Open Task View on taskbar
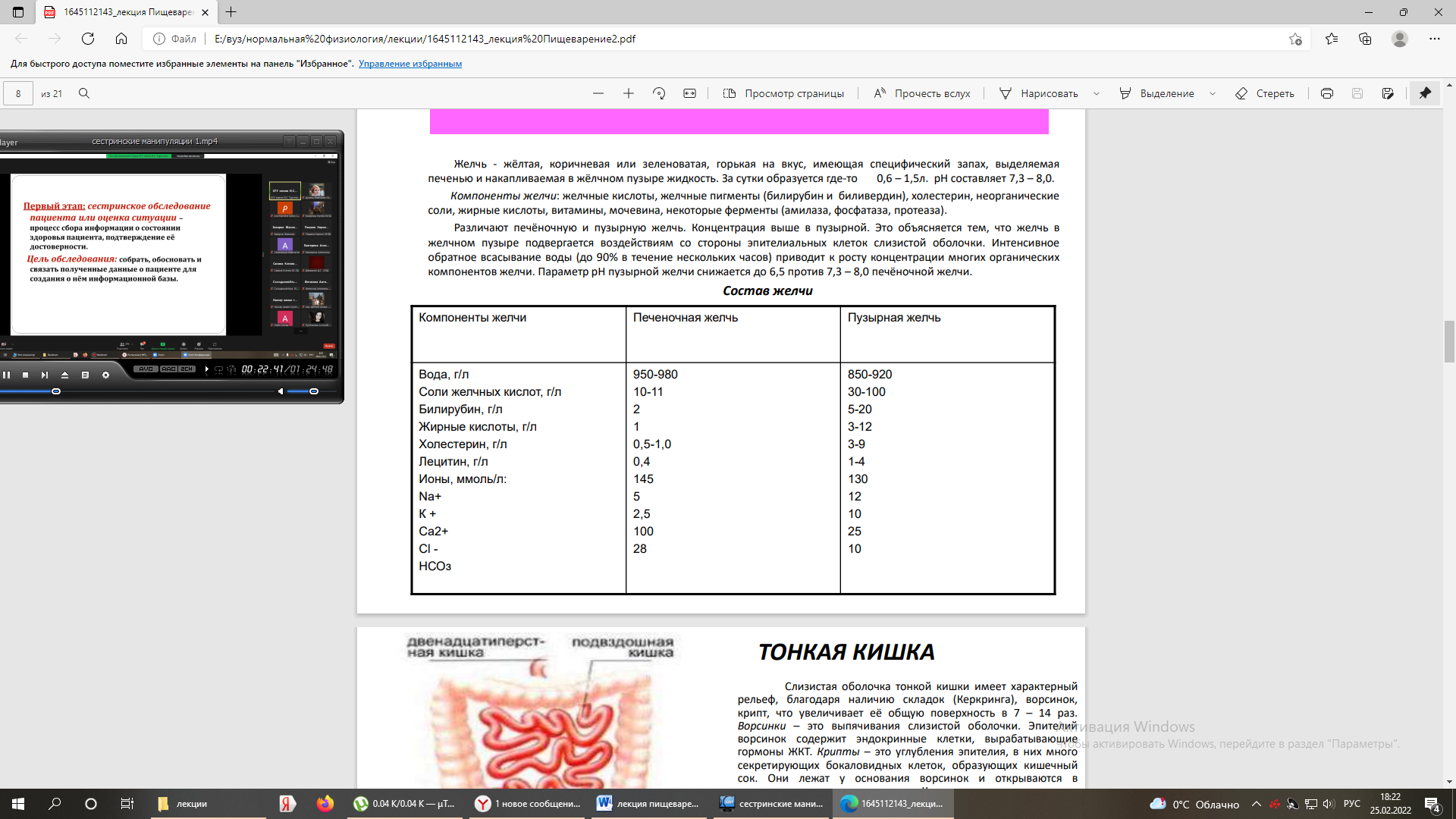 [127, 804]
